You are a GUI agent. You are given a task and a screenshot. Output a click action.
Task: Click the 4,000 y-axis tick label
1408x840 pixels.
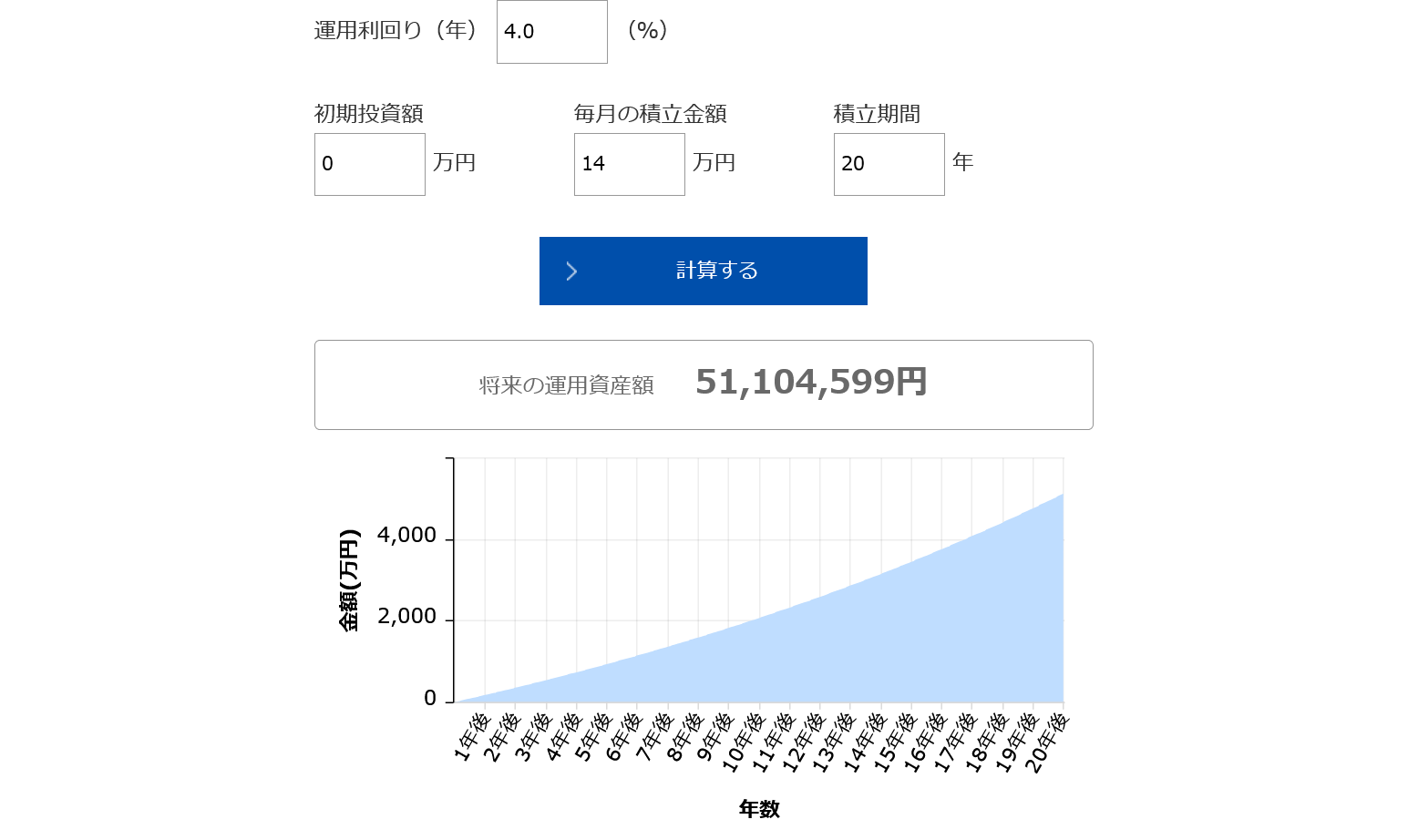pyautogui.click(x=406, y=536)
